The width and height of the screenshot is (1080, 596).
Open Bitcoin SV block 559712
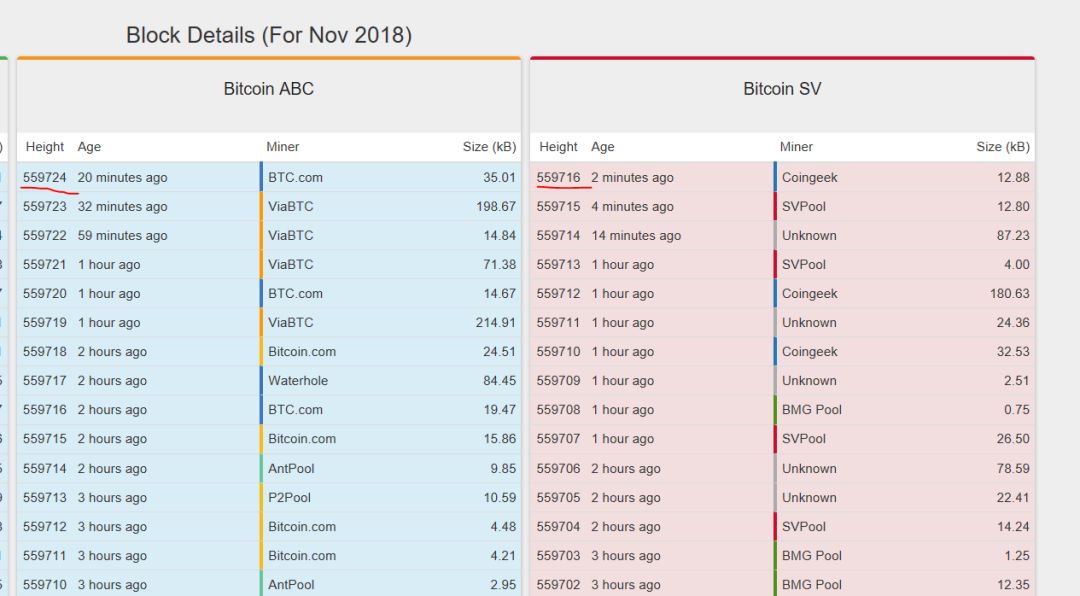(x=559, y=294)
